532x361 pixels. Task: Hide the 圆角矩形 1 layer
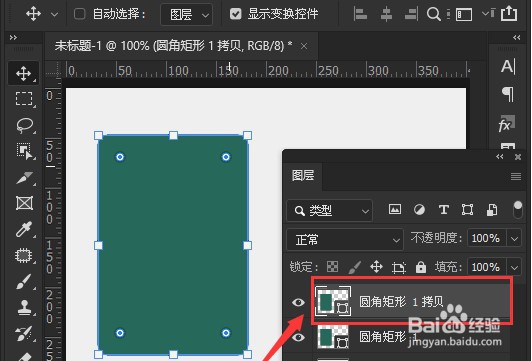pyautogui.click(x=298, y=337)
